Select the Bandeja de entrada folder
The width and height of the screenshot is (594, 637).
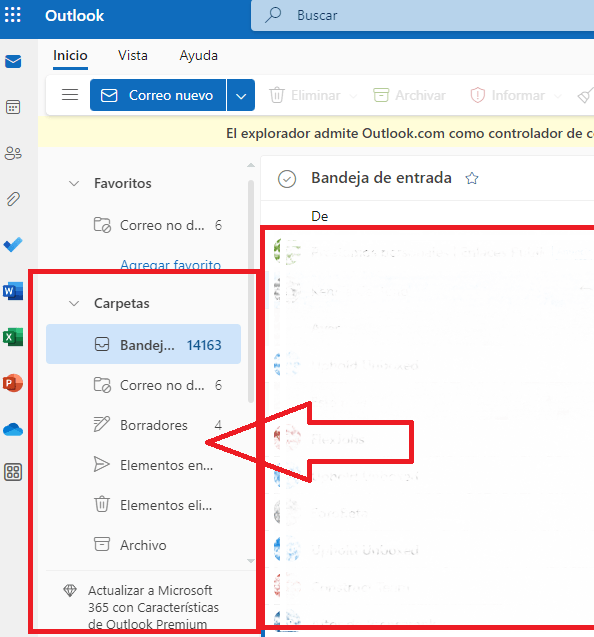point(143,344)
